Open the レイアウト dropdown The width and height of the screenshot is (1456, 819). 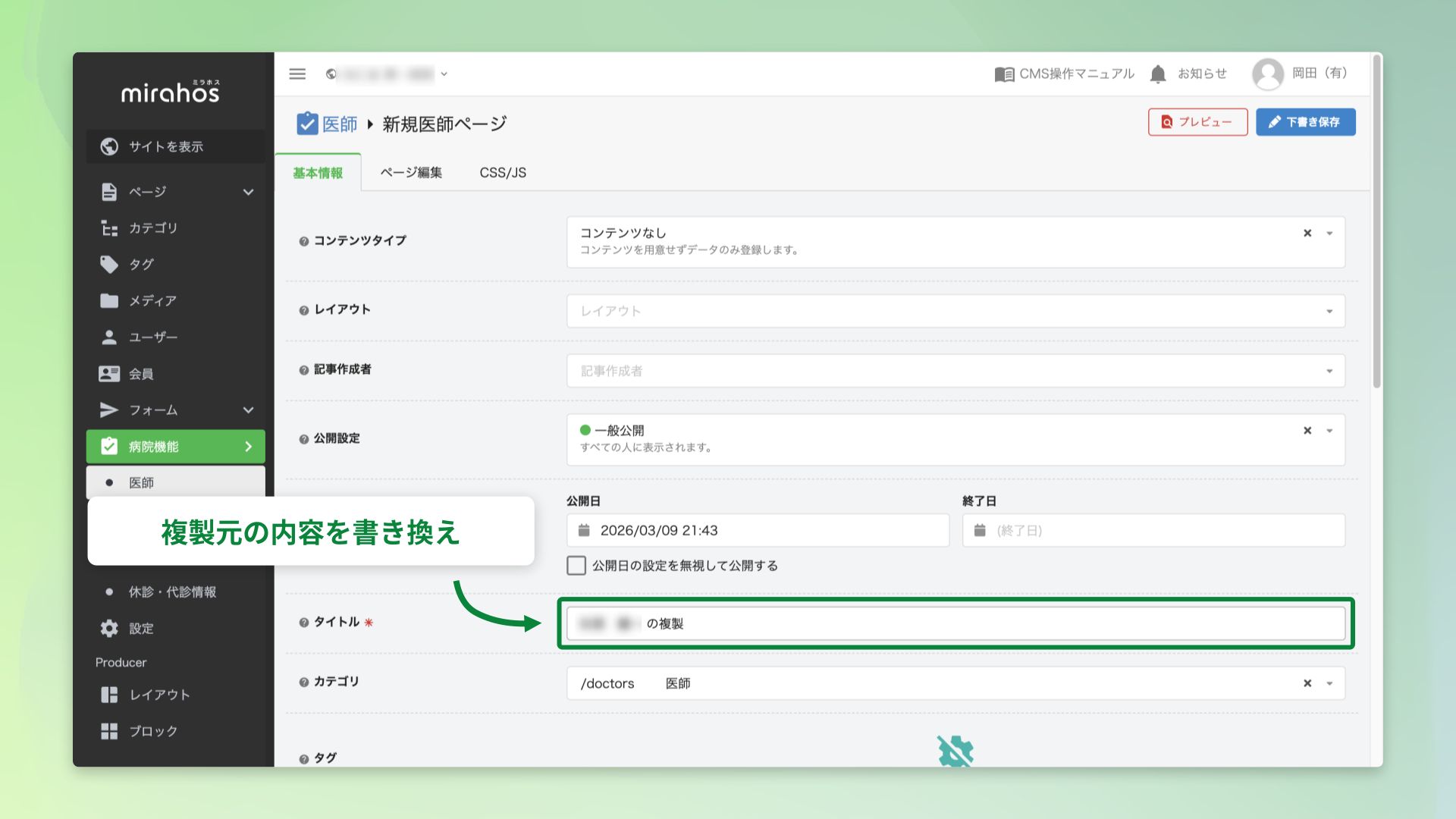(955, 311)
